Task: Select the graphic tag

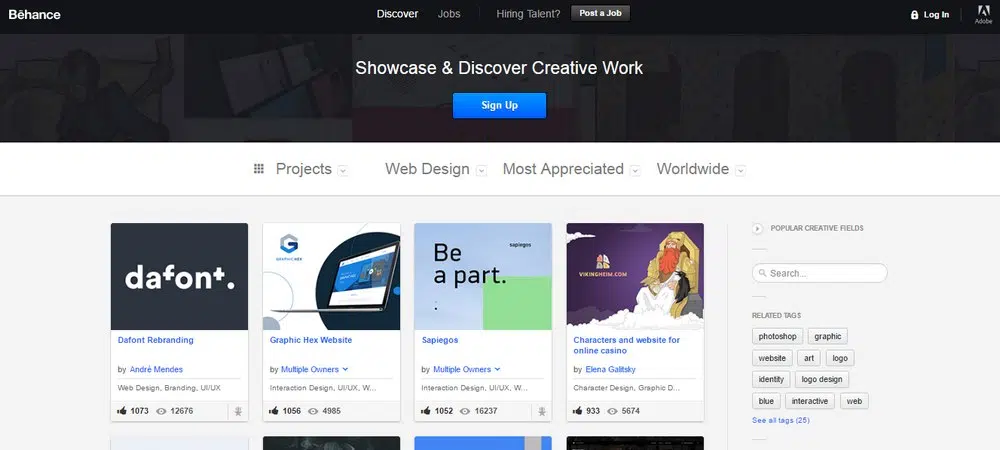Action: [828, 336]
